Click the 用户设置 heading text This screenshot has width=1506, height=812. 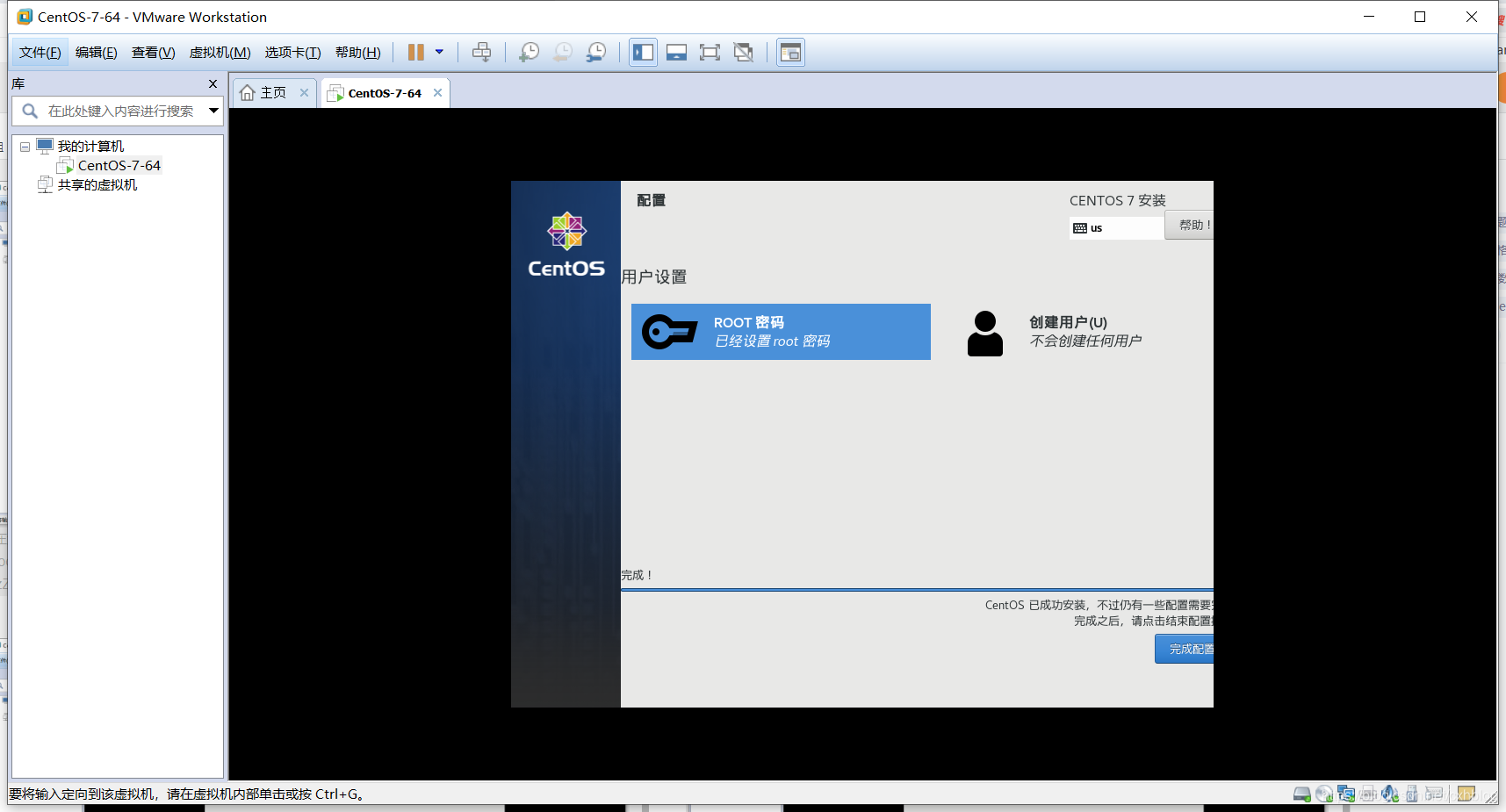click(x=654, y=277)
